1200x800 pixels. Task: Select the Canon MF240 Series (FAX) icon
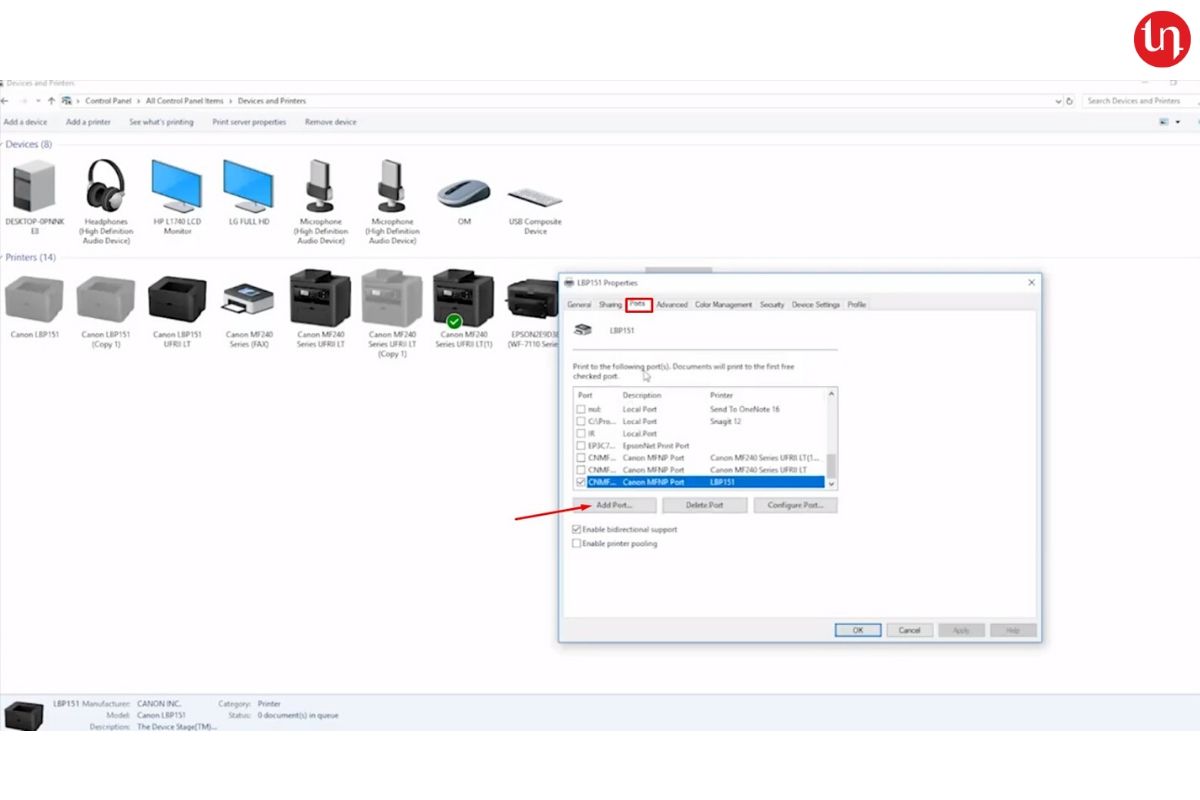coord(249,300)
